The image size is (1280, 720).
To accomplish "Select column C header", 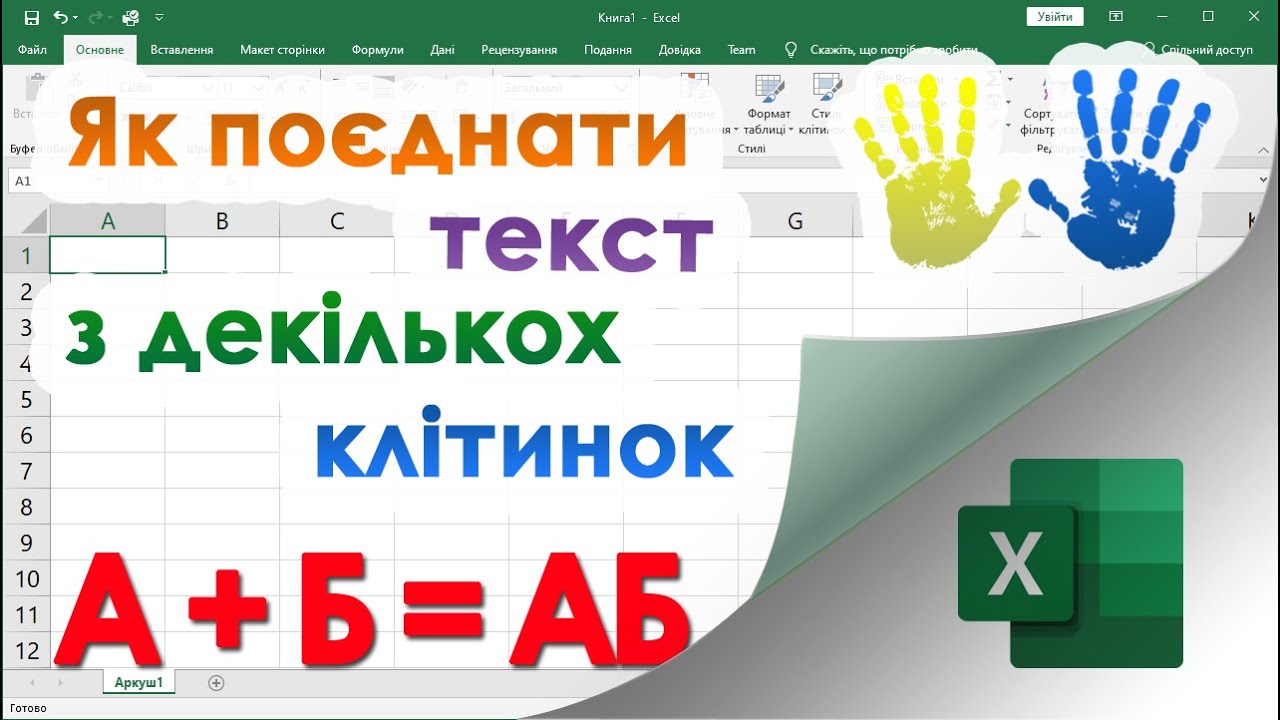I will pos(337,221).
